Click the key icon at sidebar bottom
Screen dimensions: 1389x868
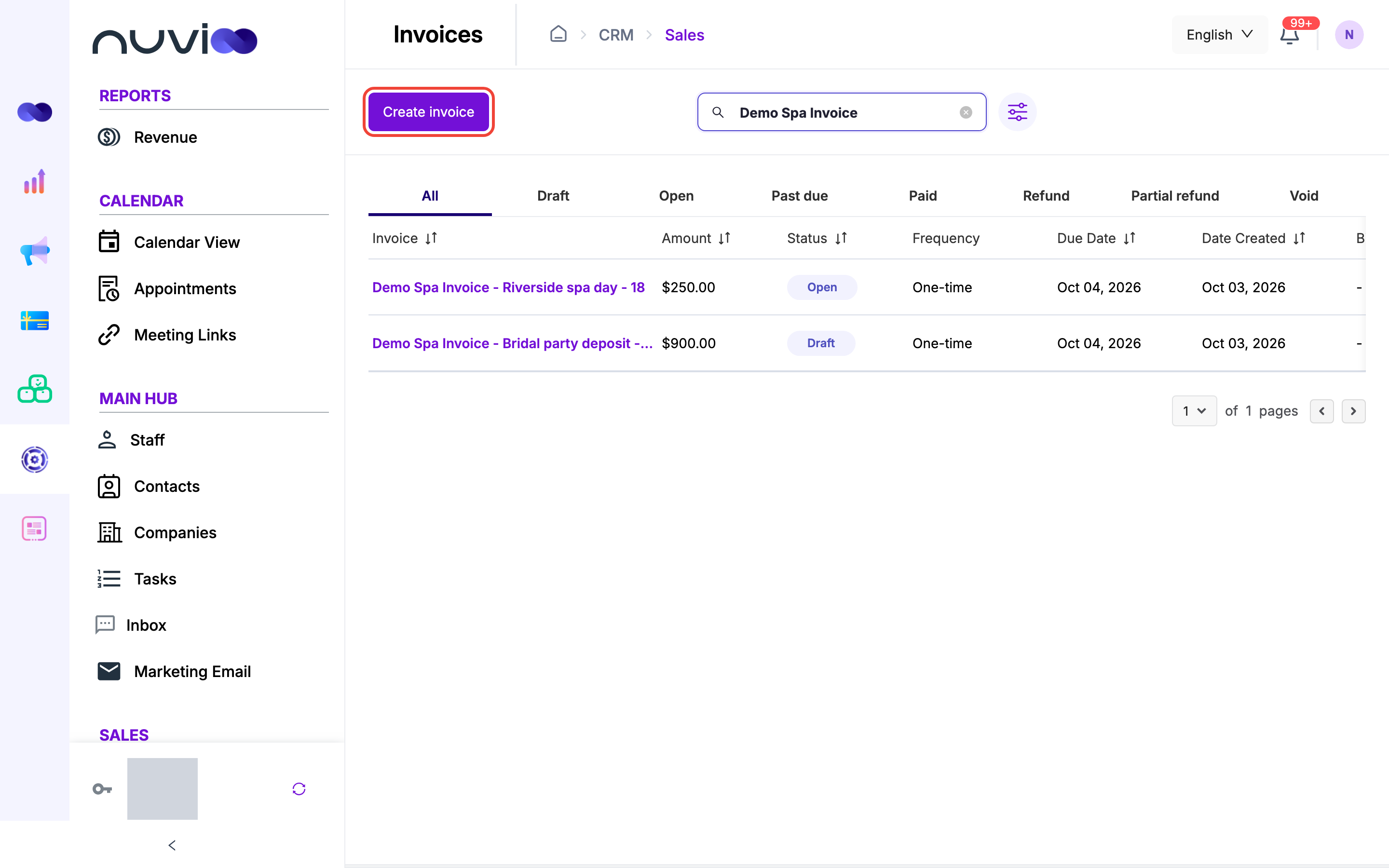point(102,789)
